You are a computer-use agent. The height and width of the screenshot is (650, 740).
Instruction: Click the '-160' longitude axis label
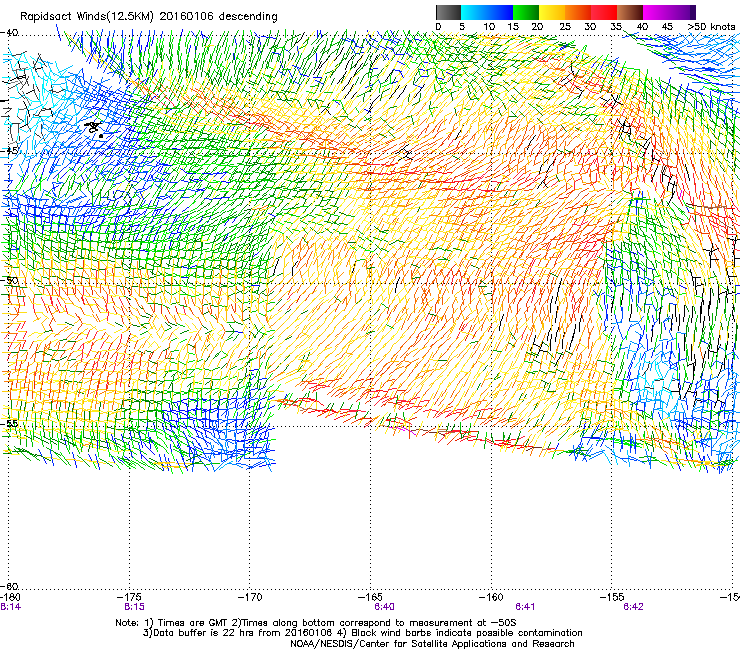tap(491, 597)
